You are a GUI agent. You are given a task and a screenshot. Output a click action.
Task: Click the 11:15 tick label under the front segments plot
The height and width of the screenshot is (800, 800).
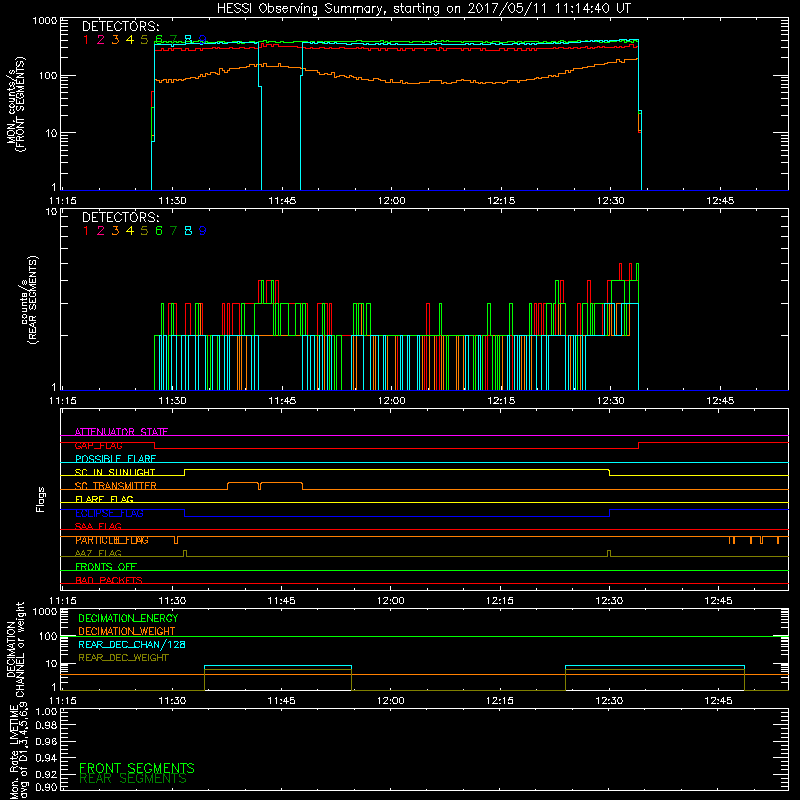(x=63, y=201)
